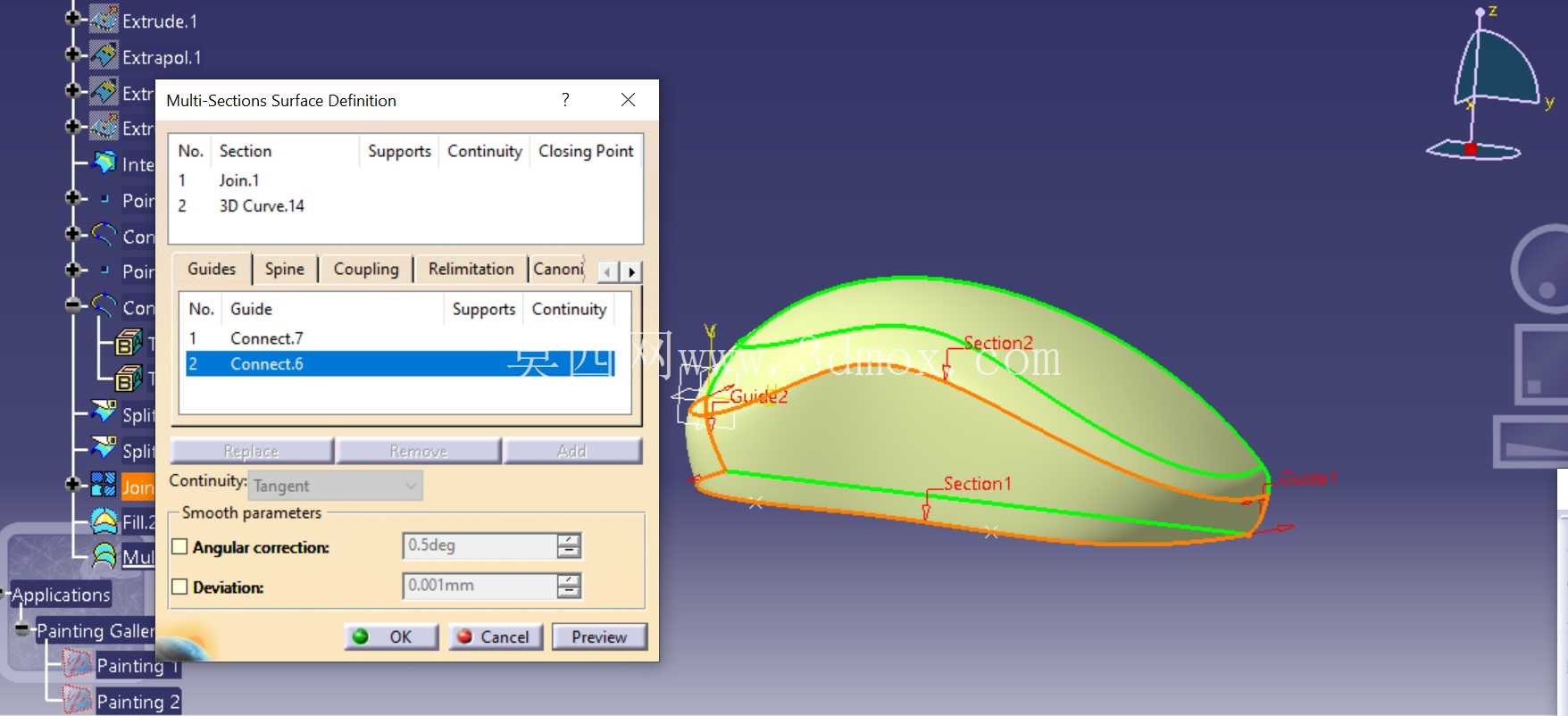Image resolution: width=1568 pixels, height=716 pixels.
Task: Click the Replace button
Action: coord(251,451)
